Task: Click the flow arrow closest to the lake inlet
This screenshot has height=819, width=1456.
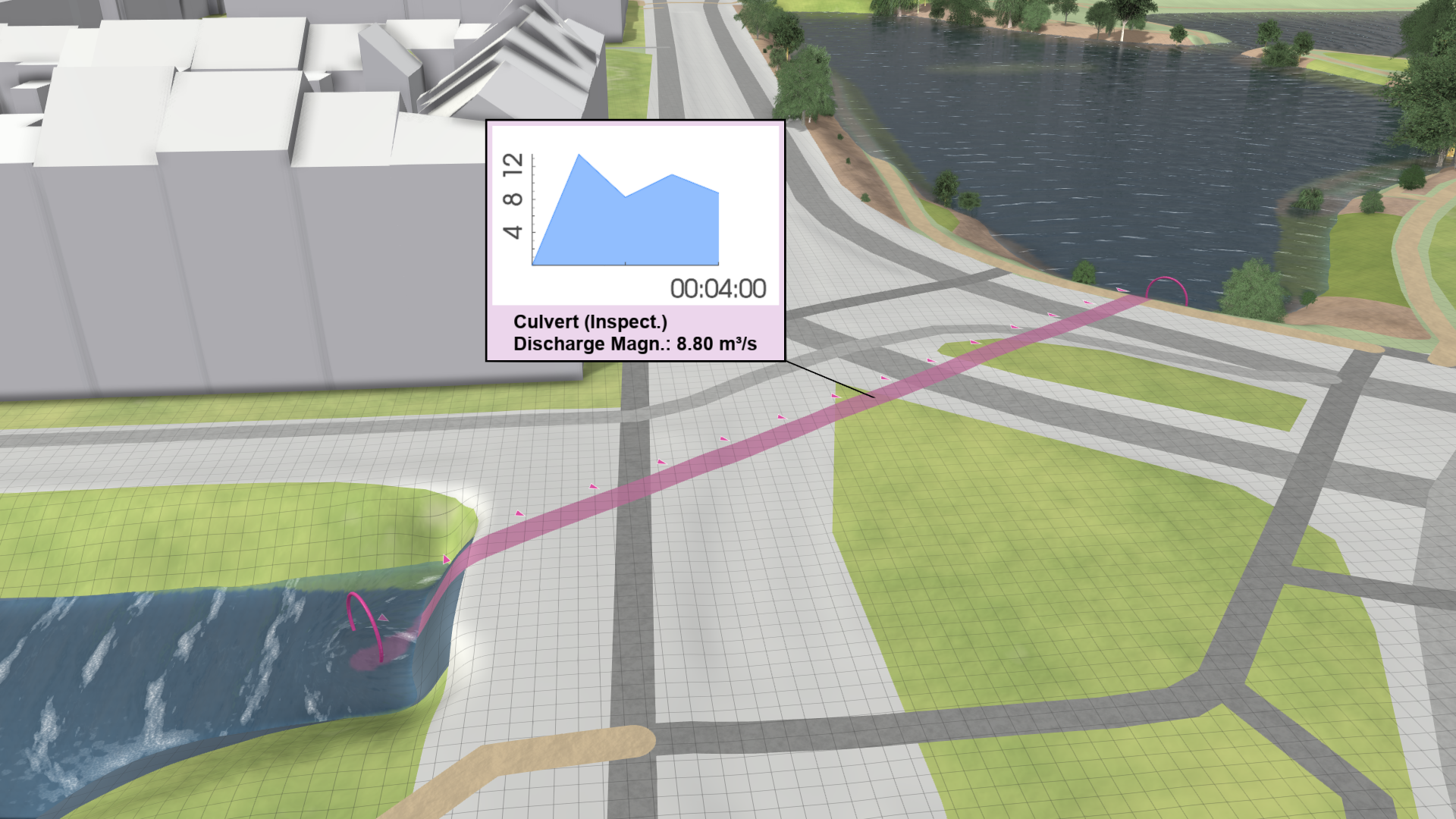Action: [x=1122, y=289]
